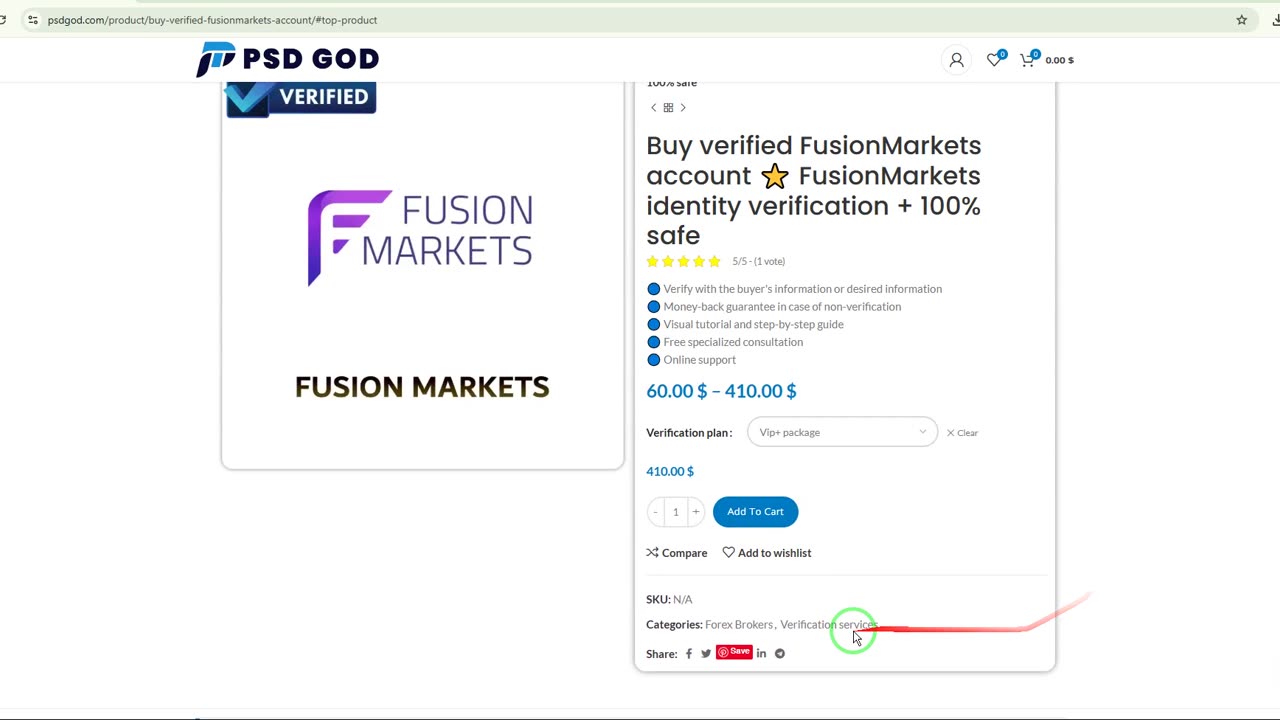
Task: Open the user account icon
Action: pos(956,60)
